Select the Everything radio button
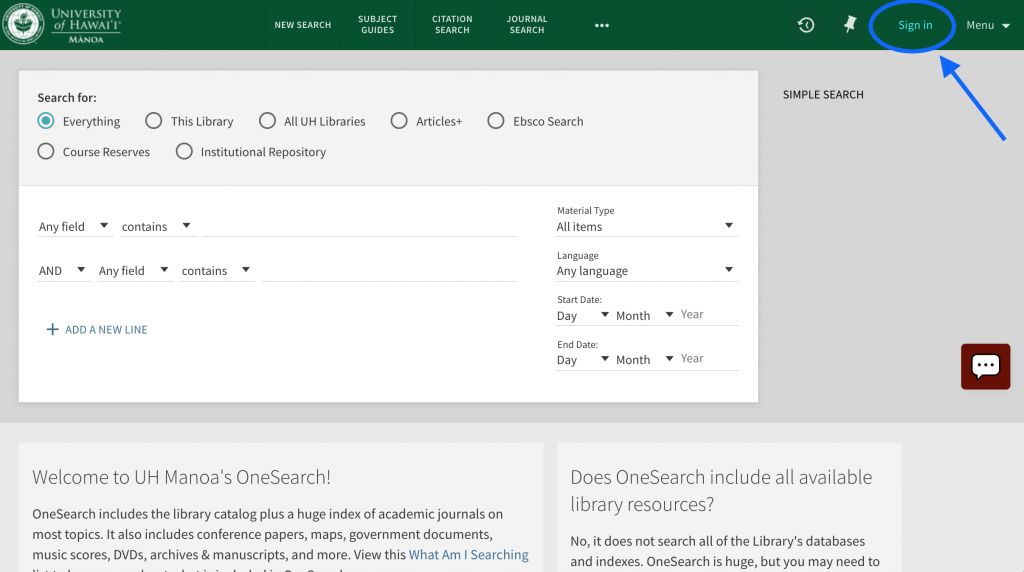The image size is (1024, 572). click(x=46, y=121)
